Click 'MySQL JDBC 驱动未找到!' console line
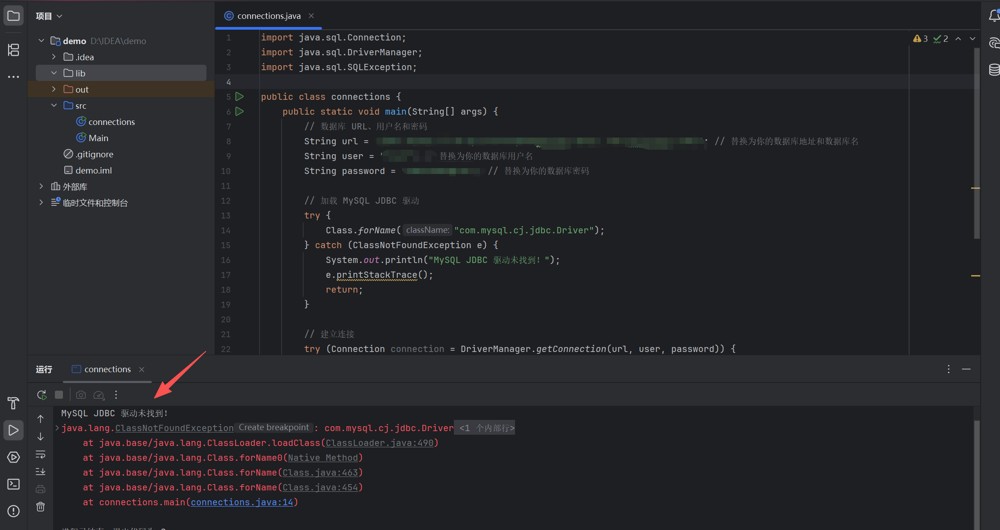Image resolution: width=1000 pixels, height=530 pixels. pos(115,413)
